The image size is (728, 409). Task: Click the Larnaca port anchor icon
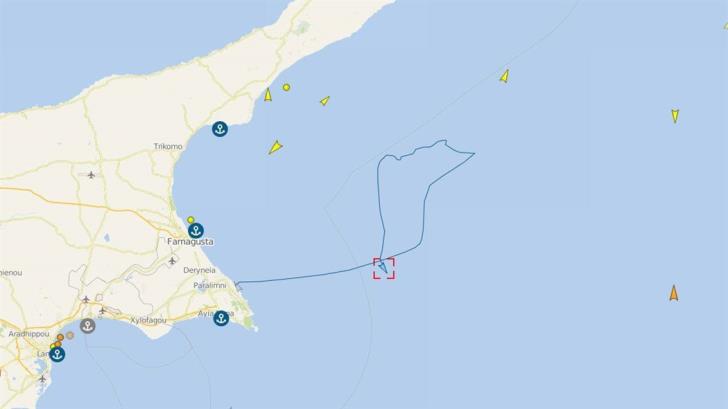click(x=58, y=354)
